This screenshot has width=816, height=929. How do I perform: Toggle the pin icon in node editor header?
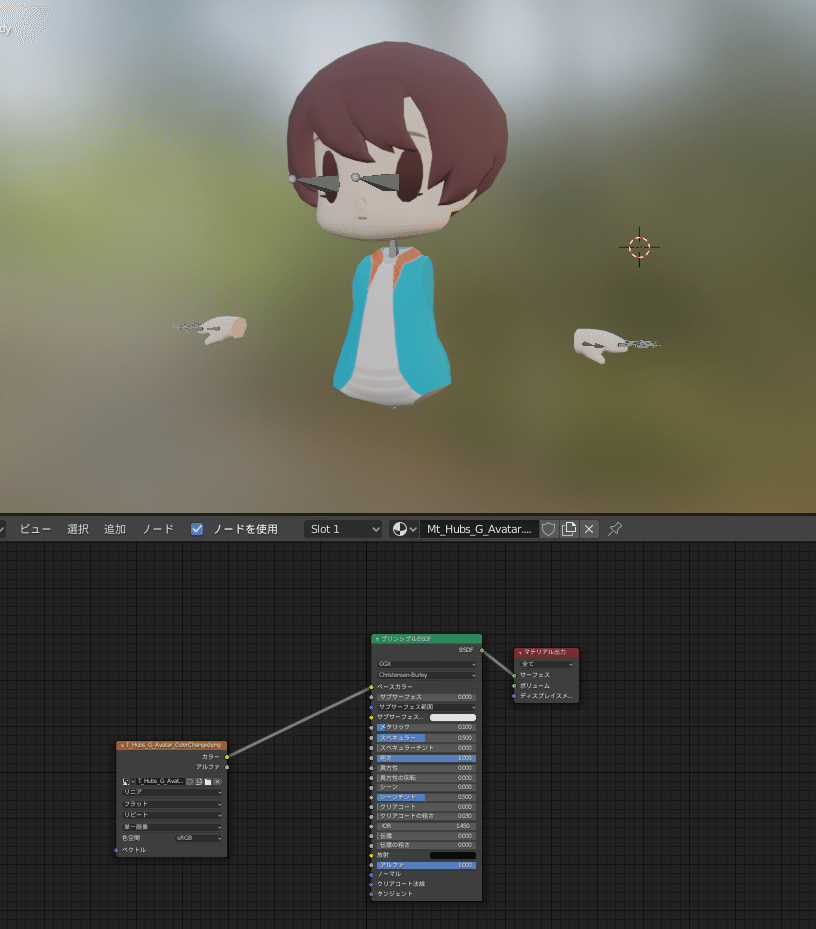click(x=615, y=528)
